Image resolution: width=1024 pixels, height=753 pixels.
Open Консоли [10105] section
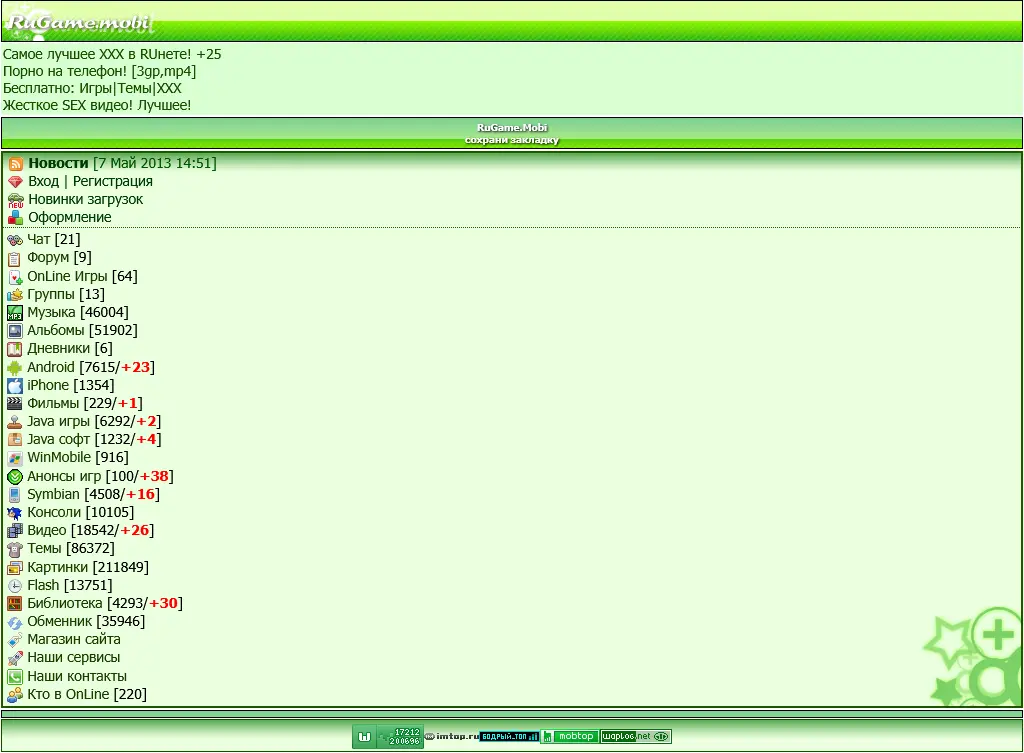(80, 513)
